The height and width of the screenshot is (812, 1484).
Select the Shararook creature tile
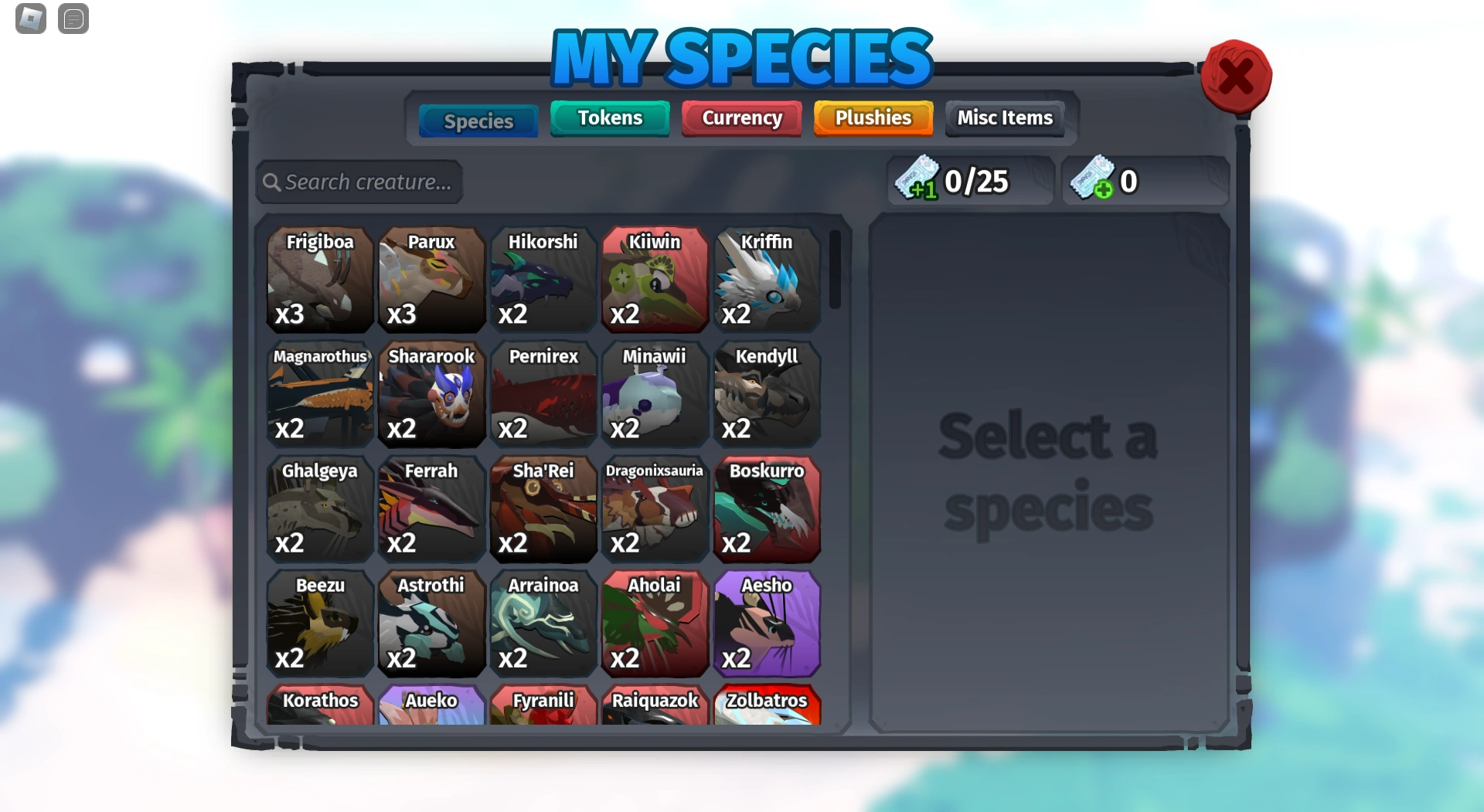tap(431, 394)
